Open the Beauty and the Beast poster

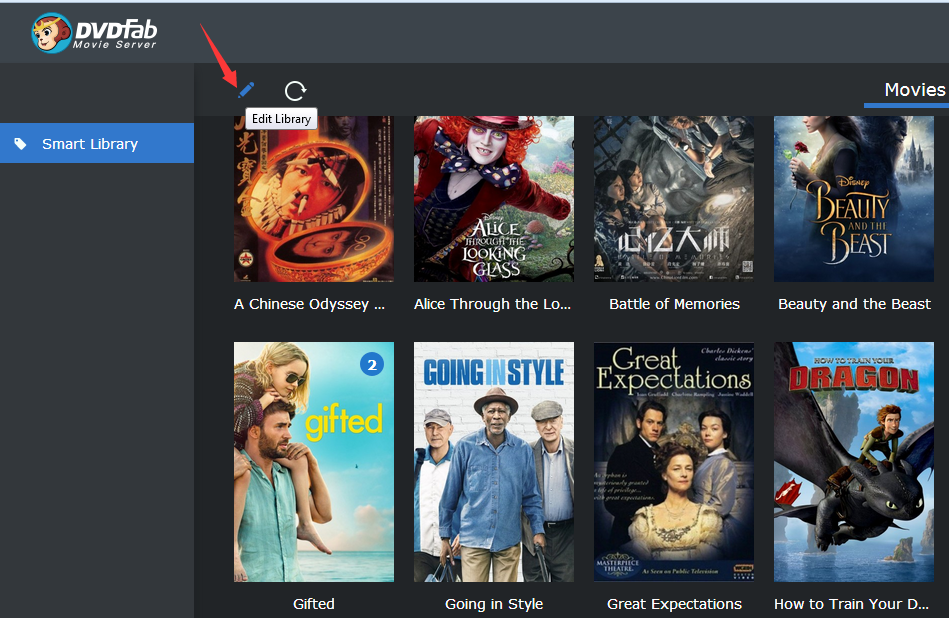[x=854, y=199]
